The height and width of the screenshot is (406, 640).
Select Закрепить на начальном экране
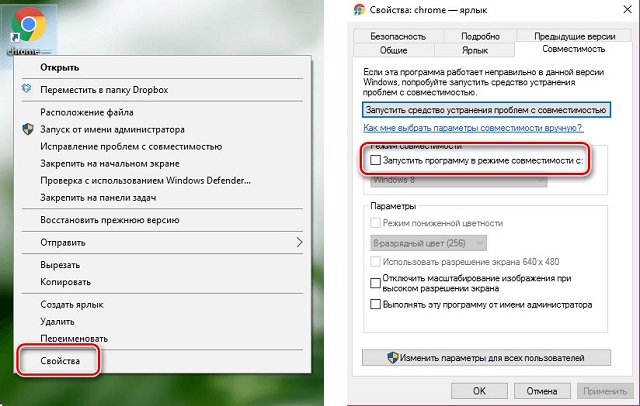162,164
